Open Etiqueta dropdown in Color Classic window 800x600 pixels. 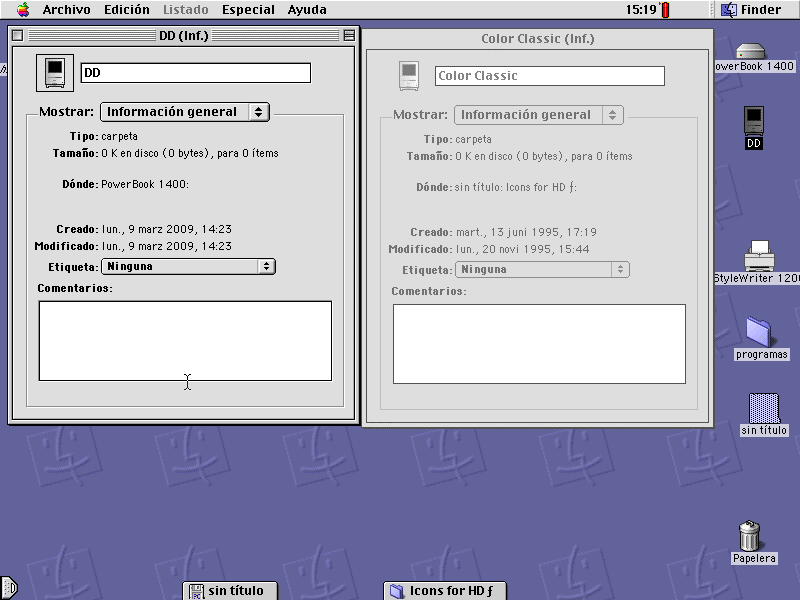click(x=542, y=269)
